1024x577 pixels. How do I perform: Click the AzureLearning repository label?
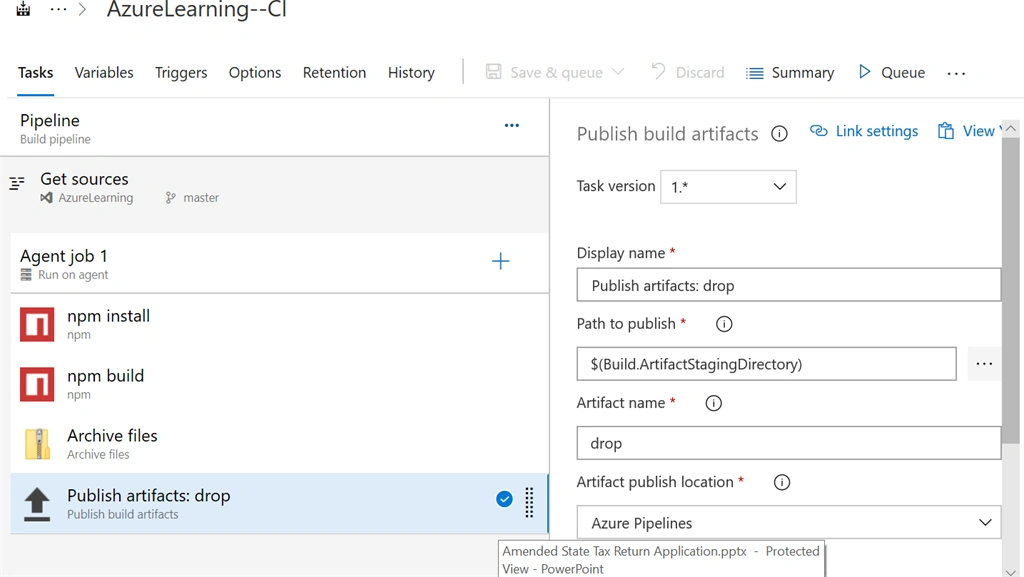95,198
